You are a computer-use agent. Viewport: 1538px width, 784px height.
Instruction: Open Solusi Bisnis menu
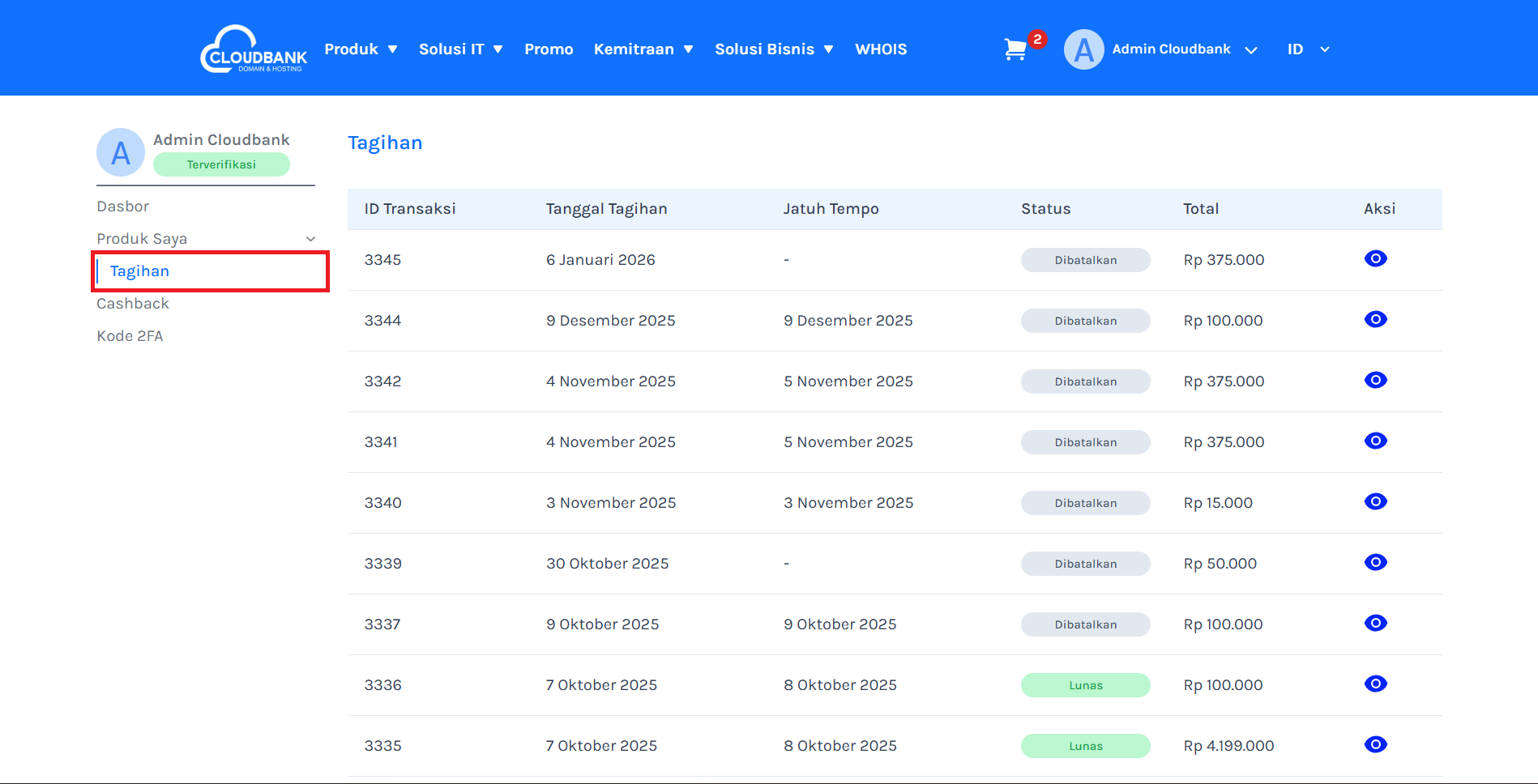773,49
